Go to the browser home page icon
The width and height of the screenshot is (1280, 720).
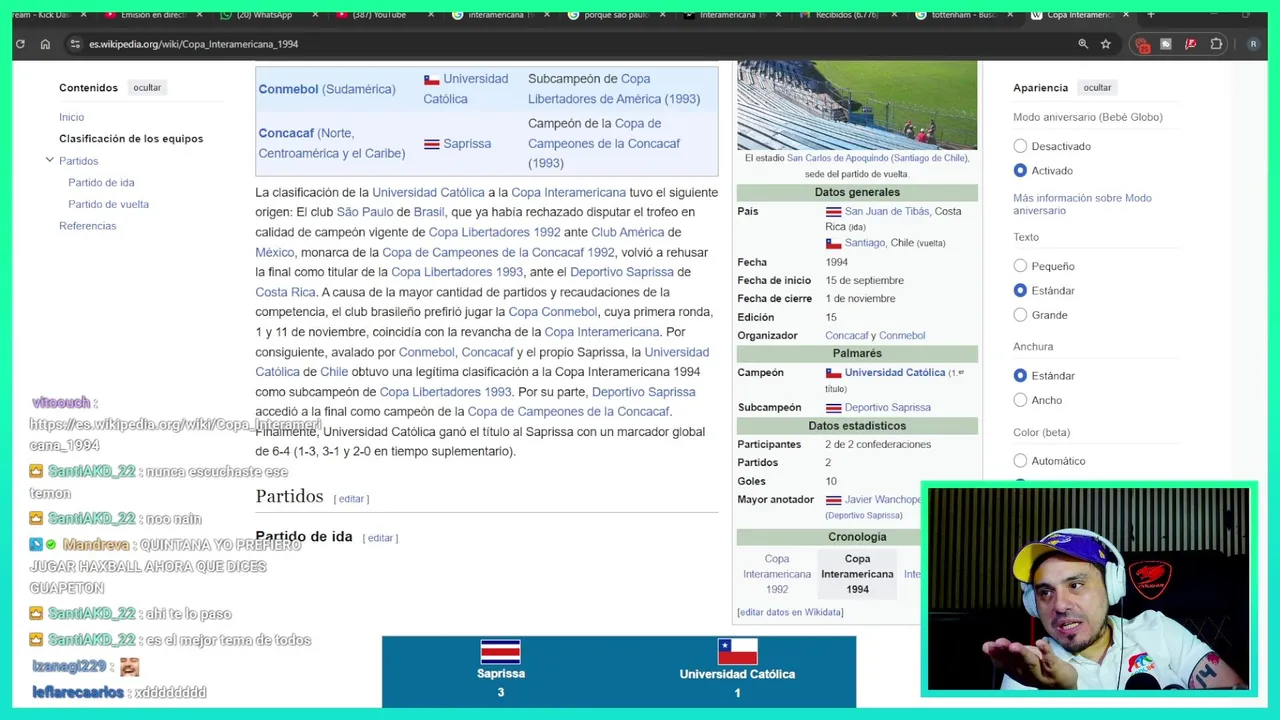pos(45,44)
